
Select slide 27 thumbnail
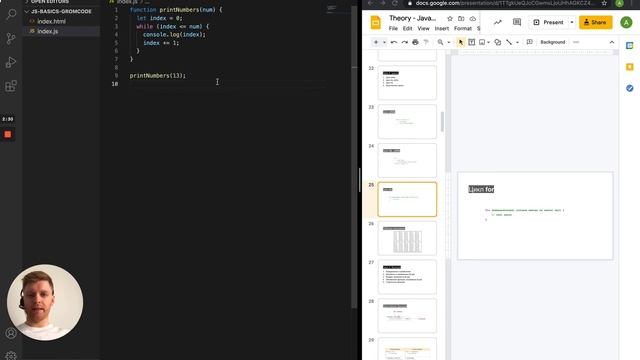tap(407, 277)
